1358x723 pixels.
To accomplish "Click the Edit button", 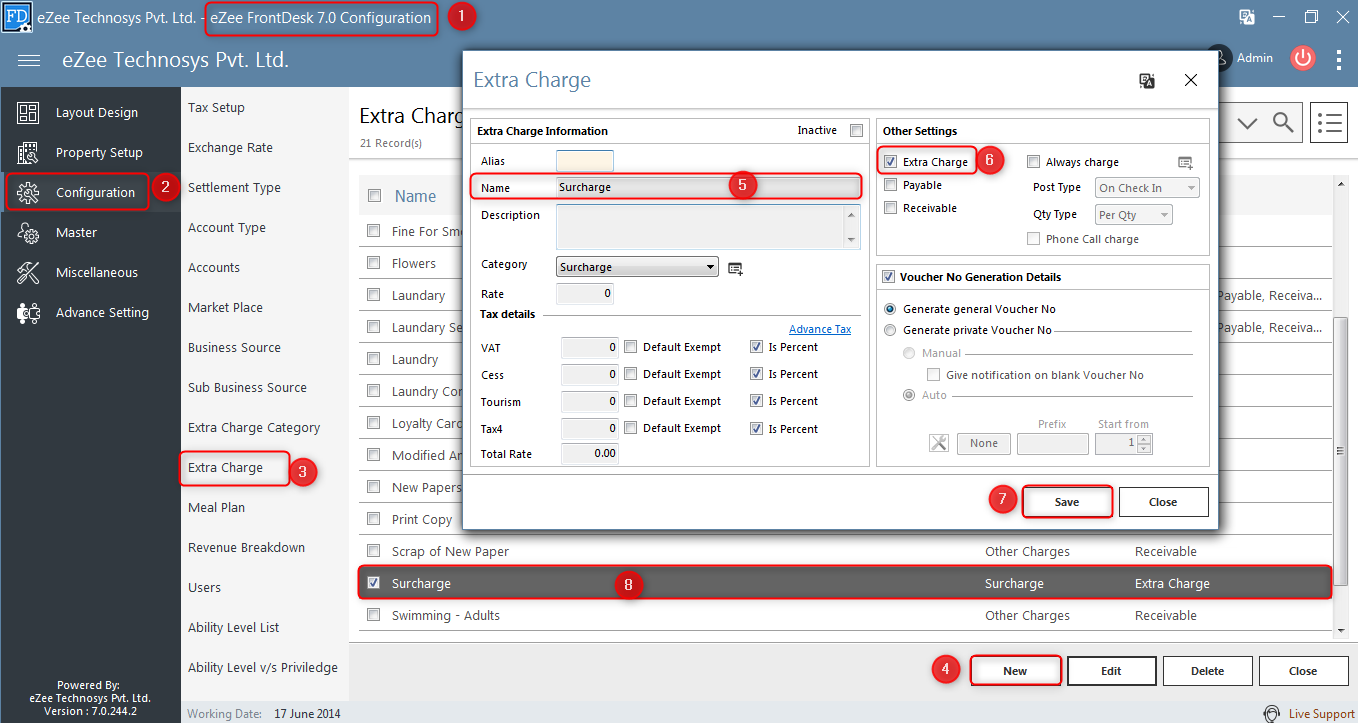I will (x=1111, y=671).
